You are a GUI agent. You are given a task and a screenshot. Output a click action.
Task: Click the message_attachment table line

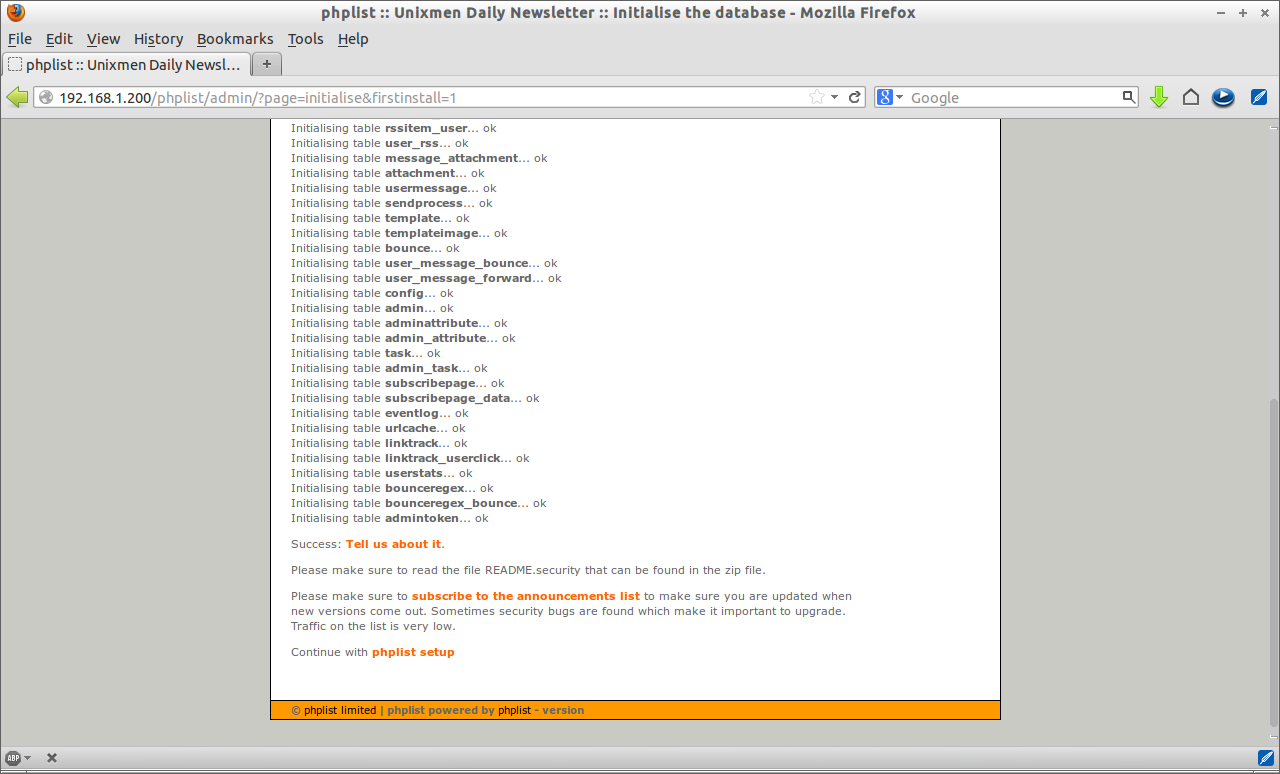pos(419,158)
